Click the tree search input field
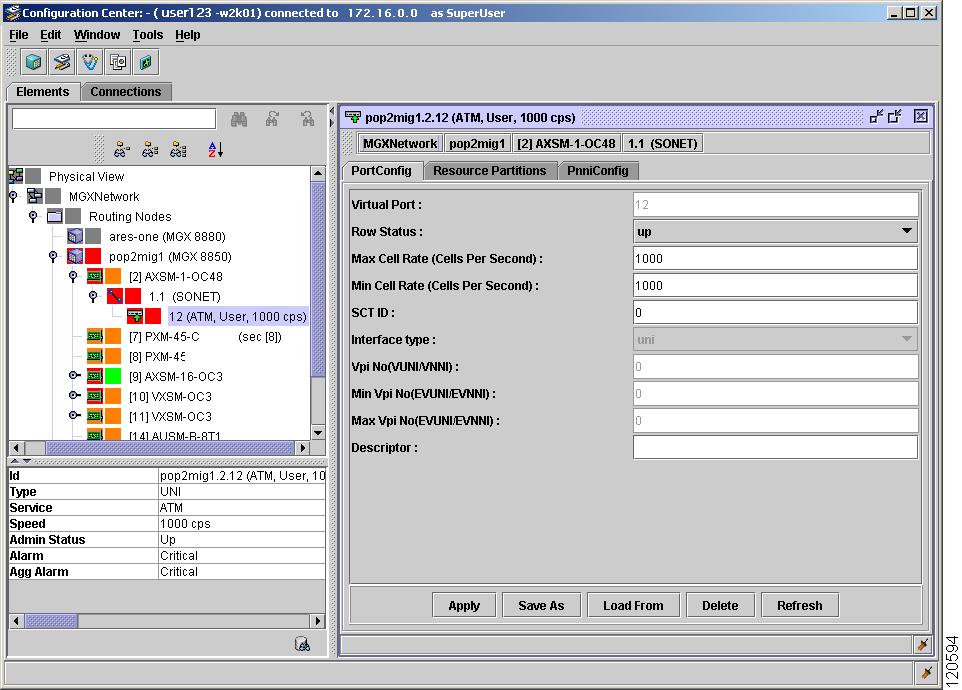962x690 pixels. click(x=114, y=118)
